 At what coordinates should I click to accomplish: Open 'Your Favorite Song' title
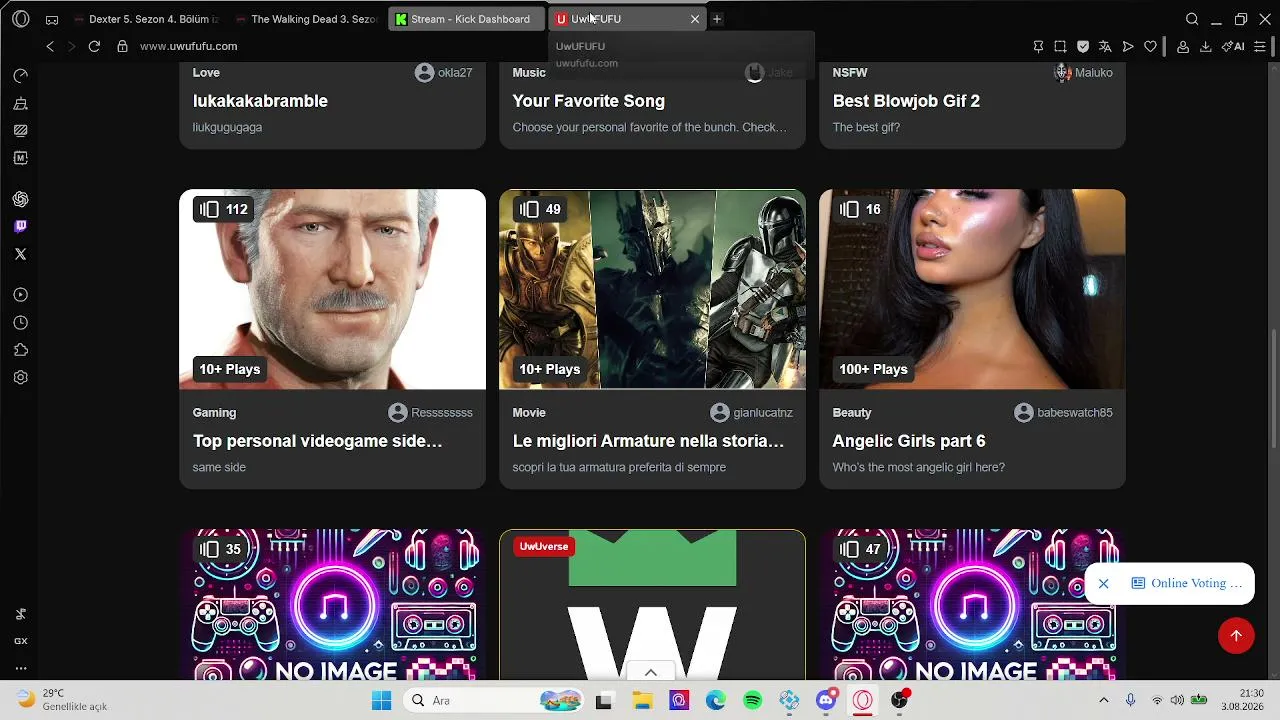click(x=589, y=101)
